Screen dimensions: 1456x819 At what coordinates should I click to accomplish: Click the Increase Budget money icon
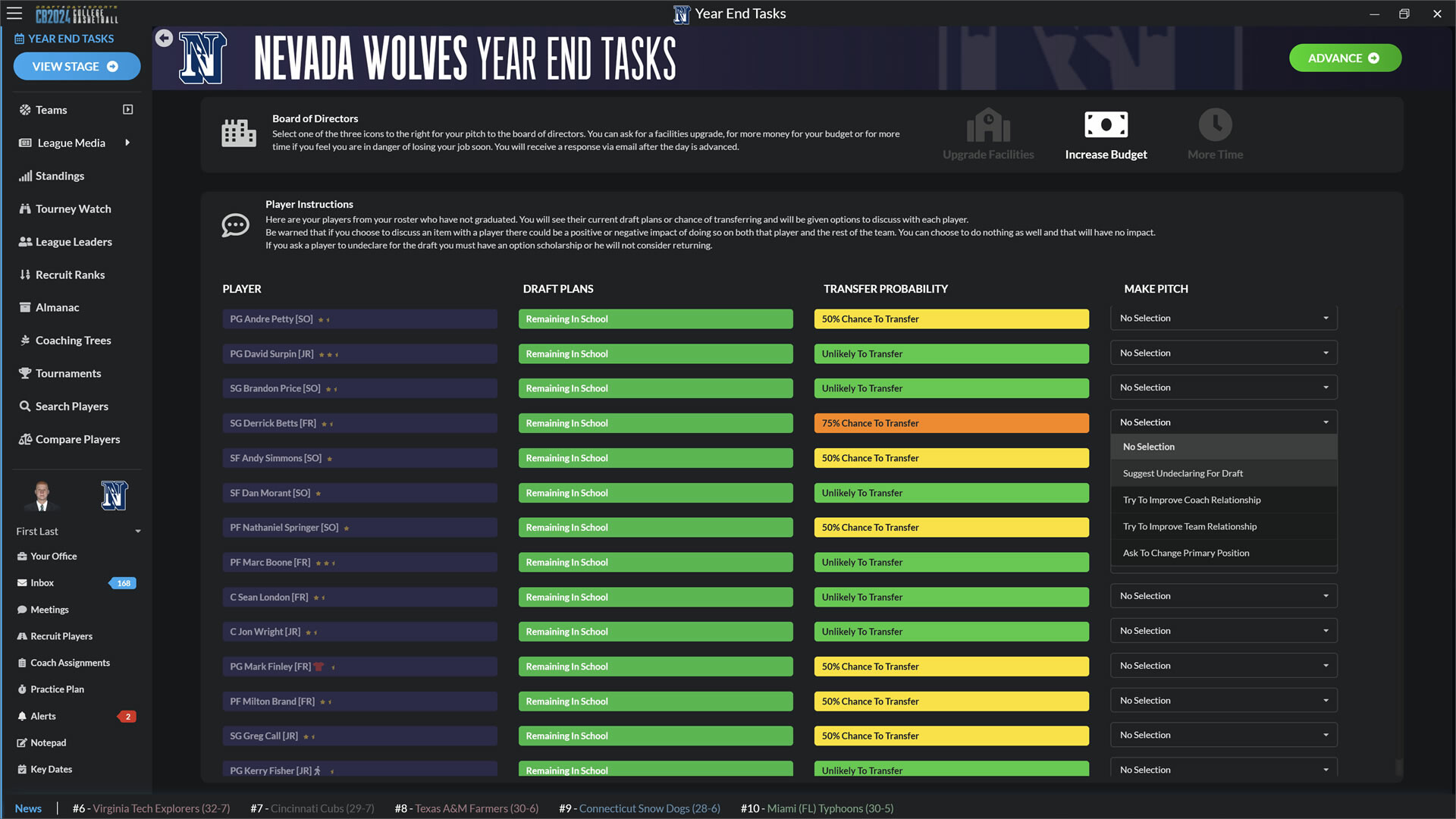(1106, 125)
